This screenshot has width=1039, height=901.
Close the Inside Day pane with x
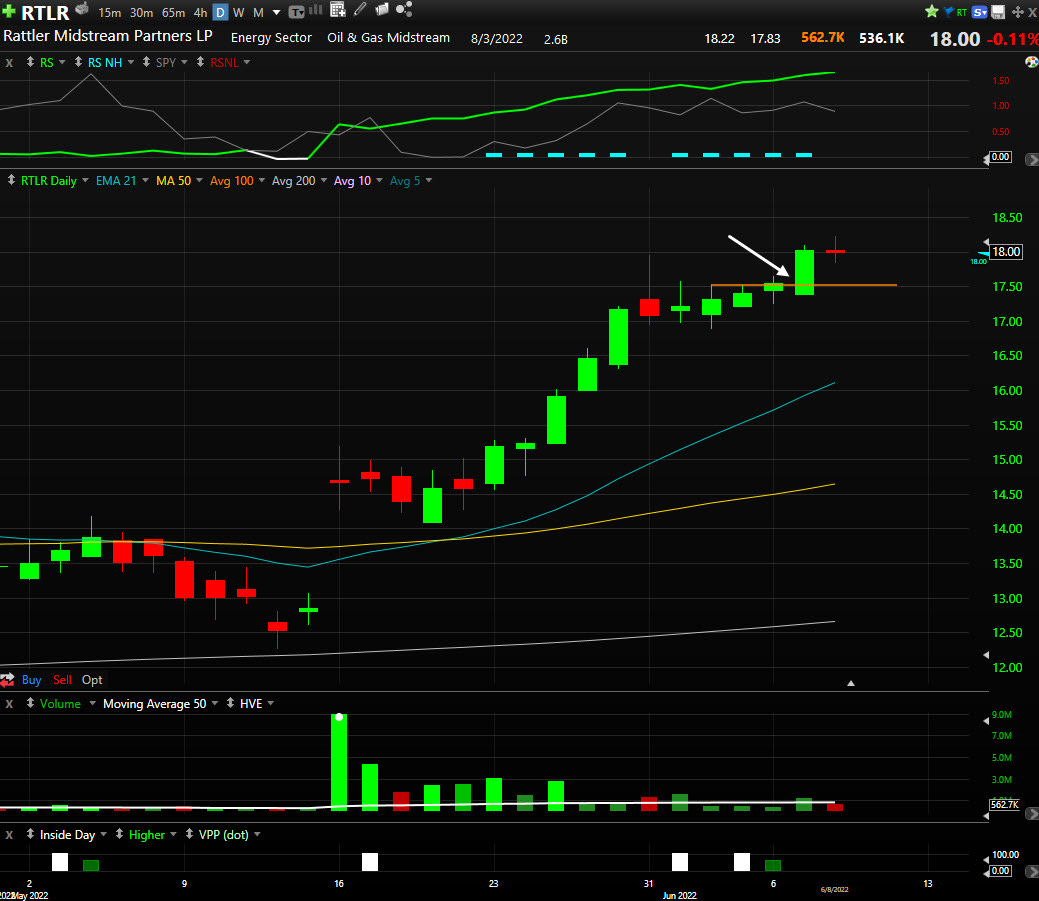click(x=9, y=835)
